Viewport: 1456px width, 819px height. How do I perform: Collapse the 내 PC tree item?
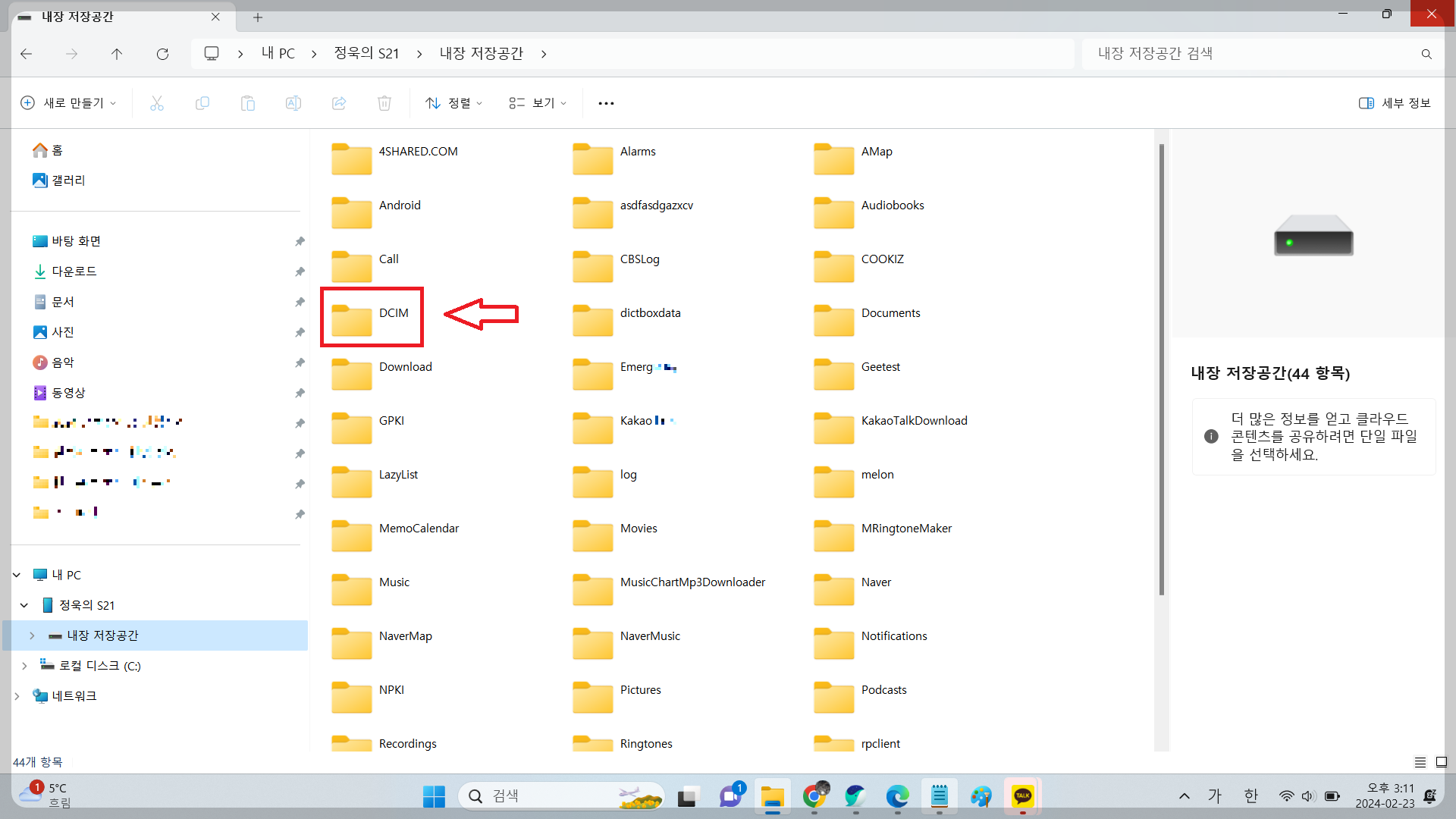[15, 574]
